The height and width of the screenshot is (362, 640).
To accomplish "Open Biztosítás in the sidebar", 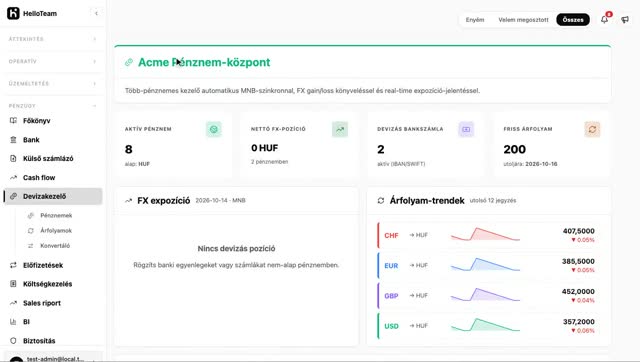I will pyautogui.click(x=53, y=341).
